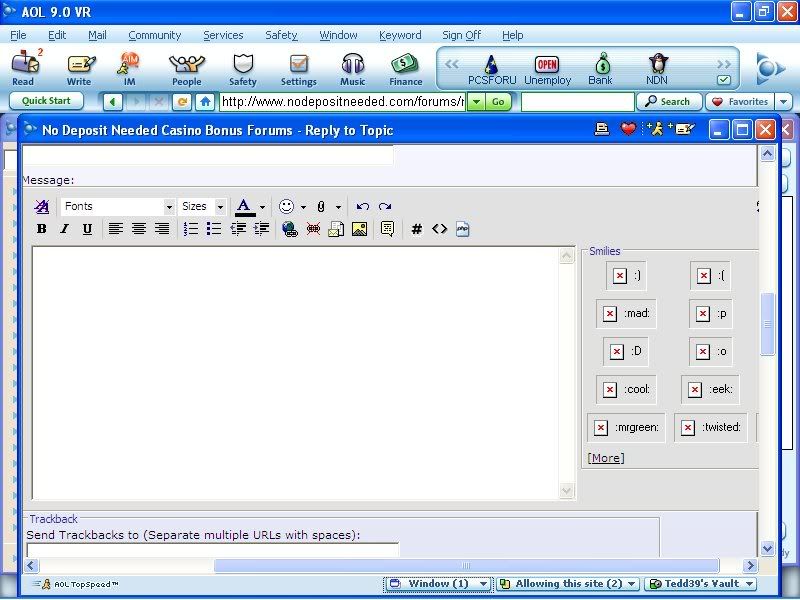
Task: Expand the Favorites dropdown arrow
Action: tap(784, 102)
